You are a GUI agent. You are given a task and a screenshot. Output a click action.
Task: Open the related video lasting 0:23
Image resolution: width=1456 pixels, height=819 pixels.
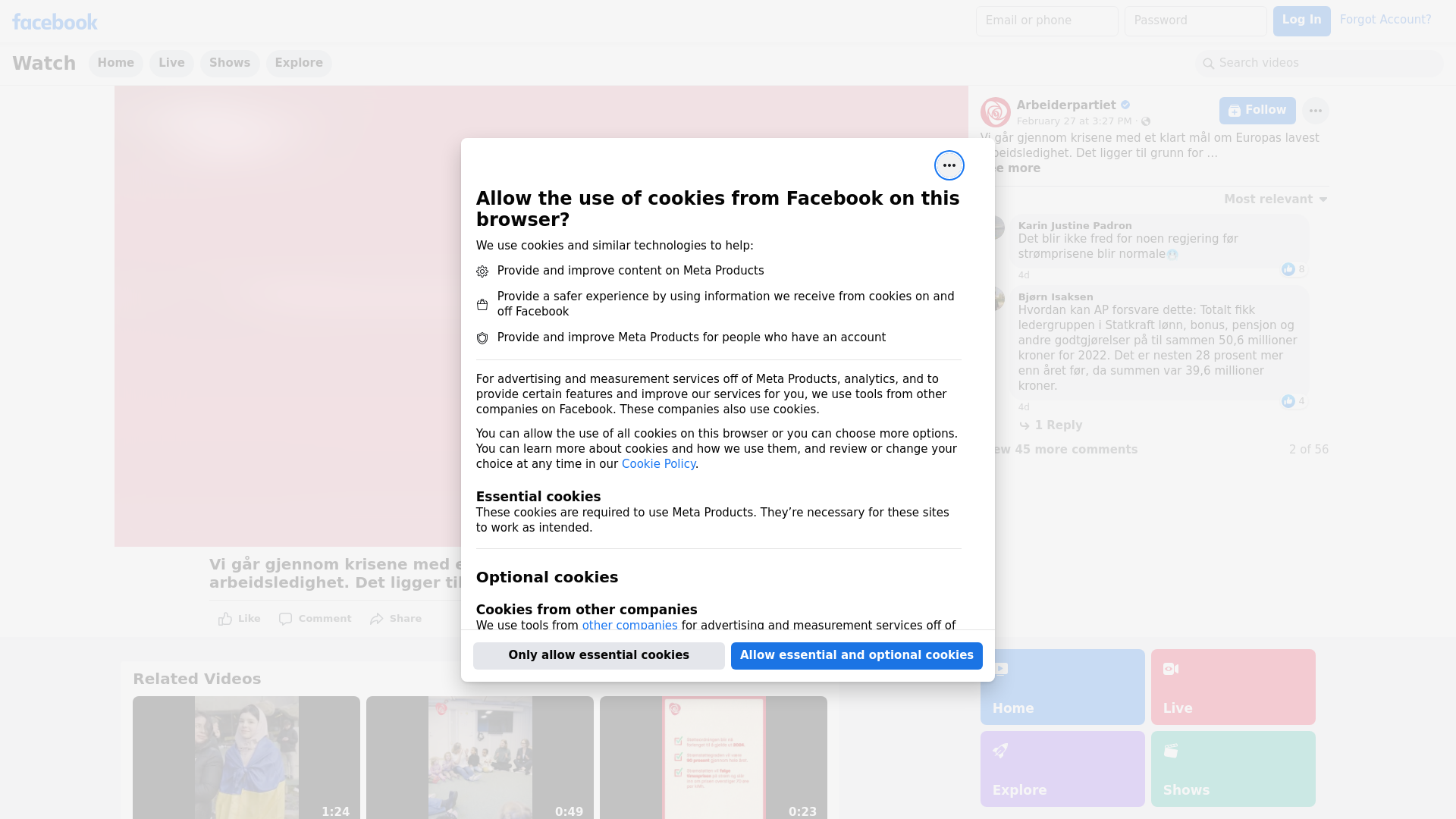(714, 758)
